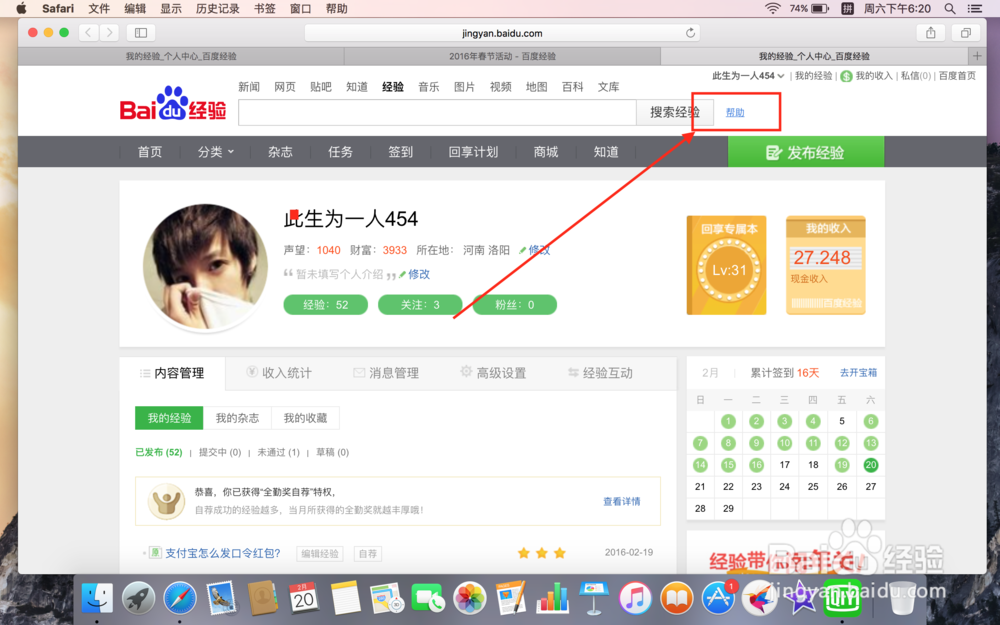Switch to the 我的收藏 tab
1000x625 pixels.
[305, 418]
